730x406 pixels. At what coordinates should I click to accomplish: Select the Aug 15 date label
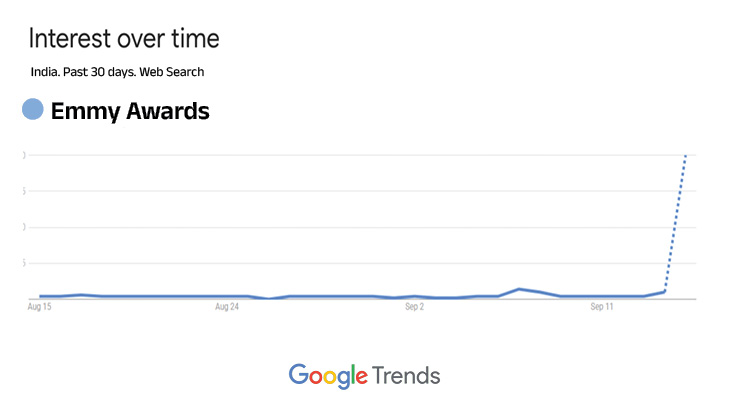click(39, 307)
